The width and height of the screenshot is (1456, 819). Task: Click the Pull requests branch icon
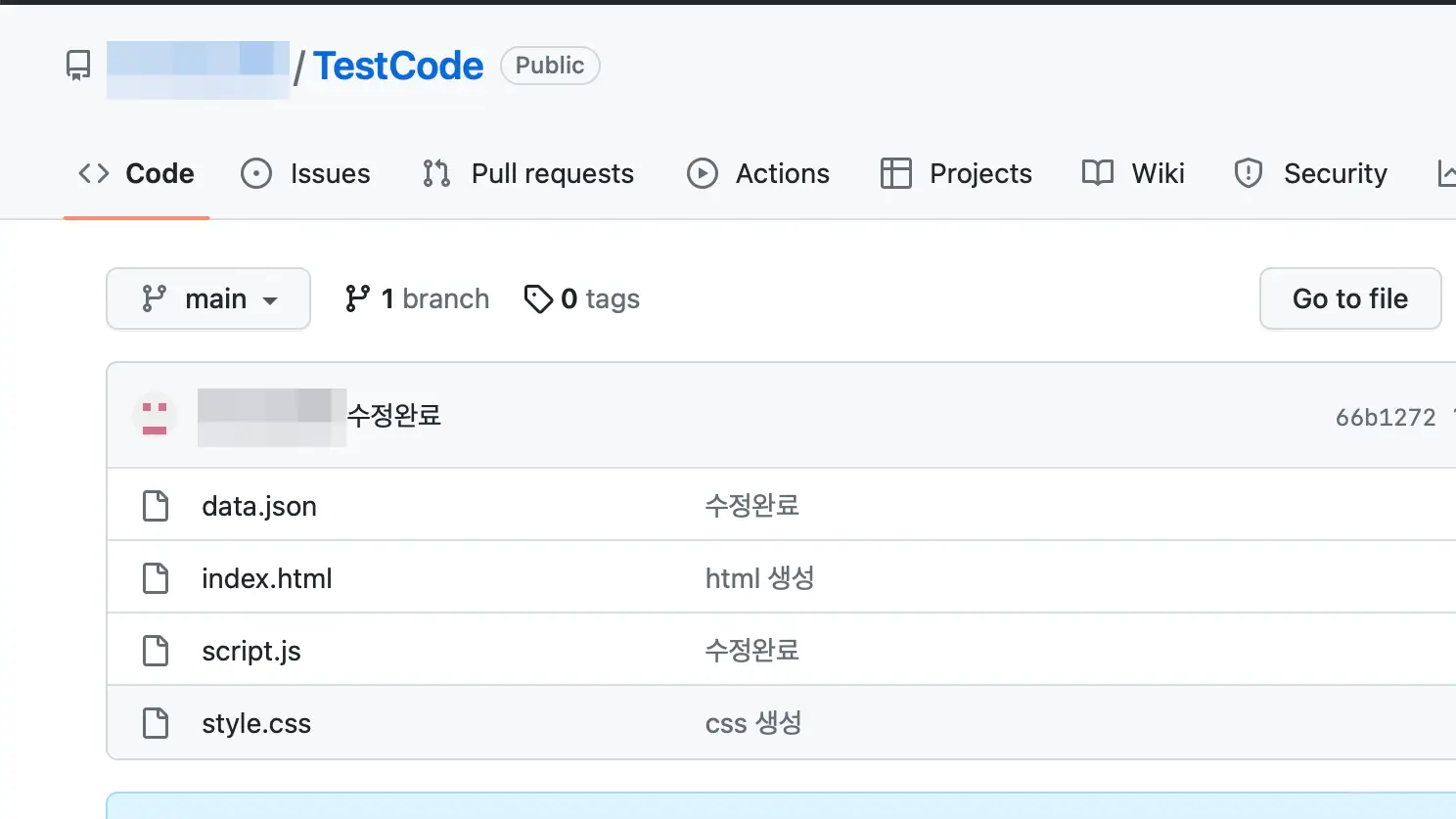click(x=434, y=173)
